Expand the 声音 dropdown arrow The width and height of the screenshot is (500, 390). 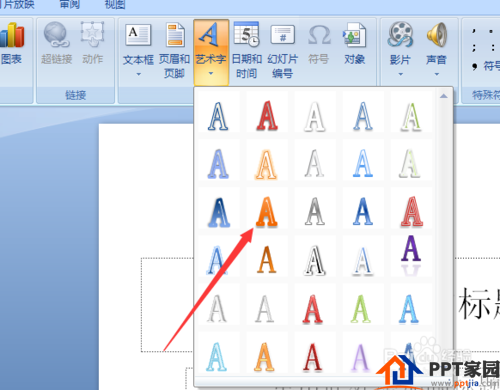click(x=436, y=74)
